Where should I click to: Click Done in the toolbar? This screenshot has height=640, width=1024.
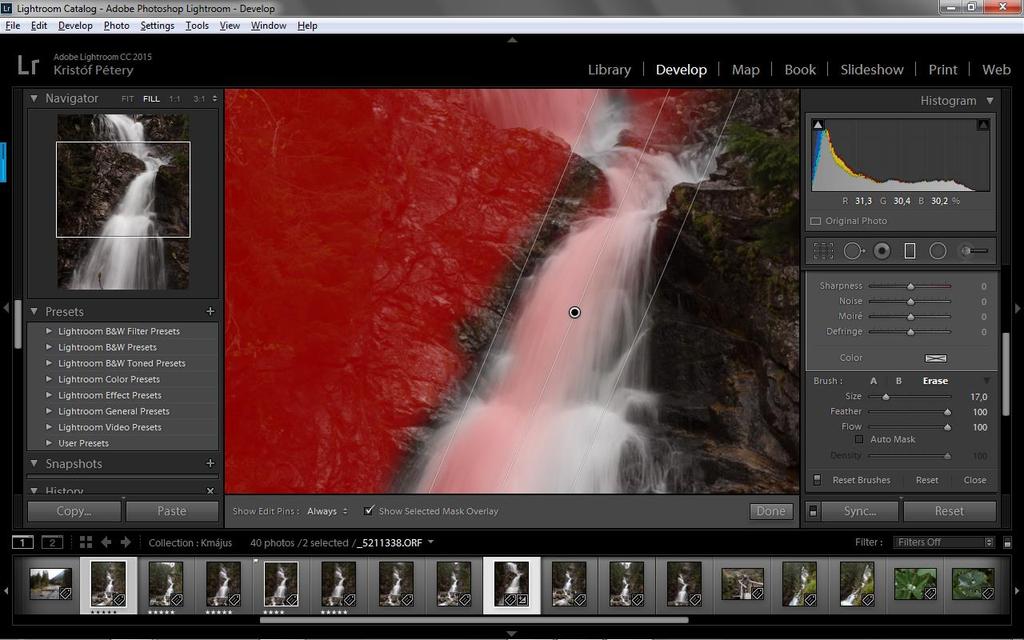[x=771, y=511]
